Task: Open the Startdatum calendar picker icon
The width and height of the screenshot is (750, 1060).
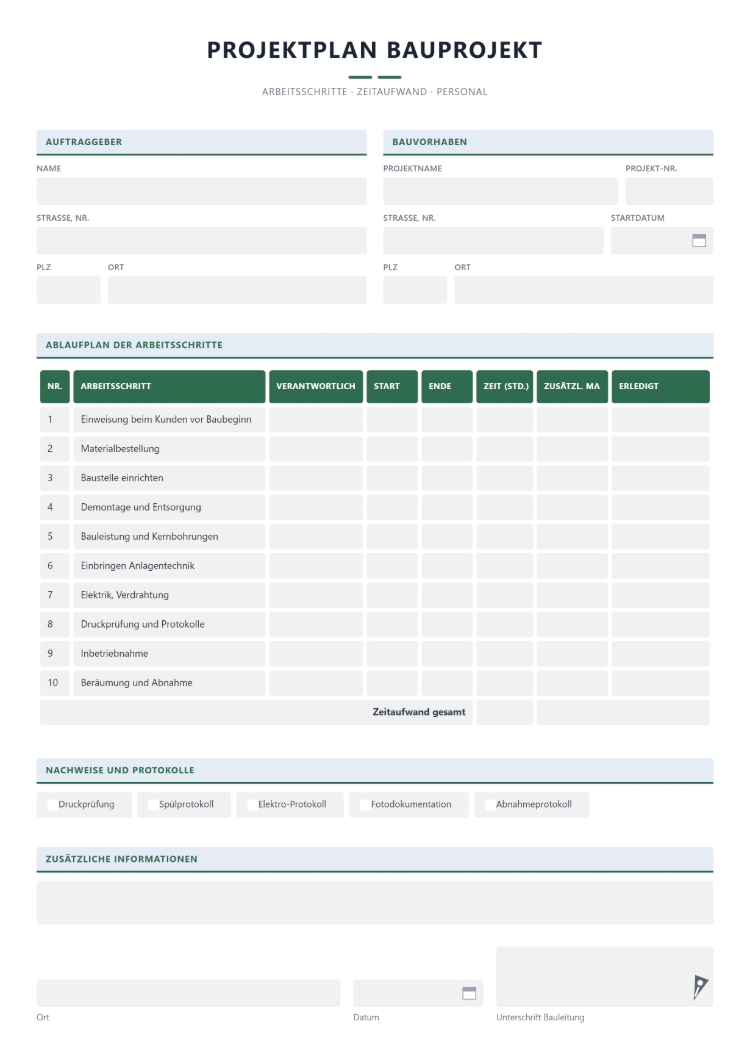Action: (699, 240)
